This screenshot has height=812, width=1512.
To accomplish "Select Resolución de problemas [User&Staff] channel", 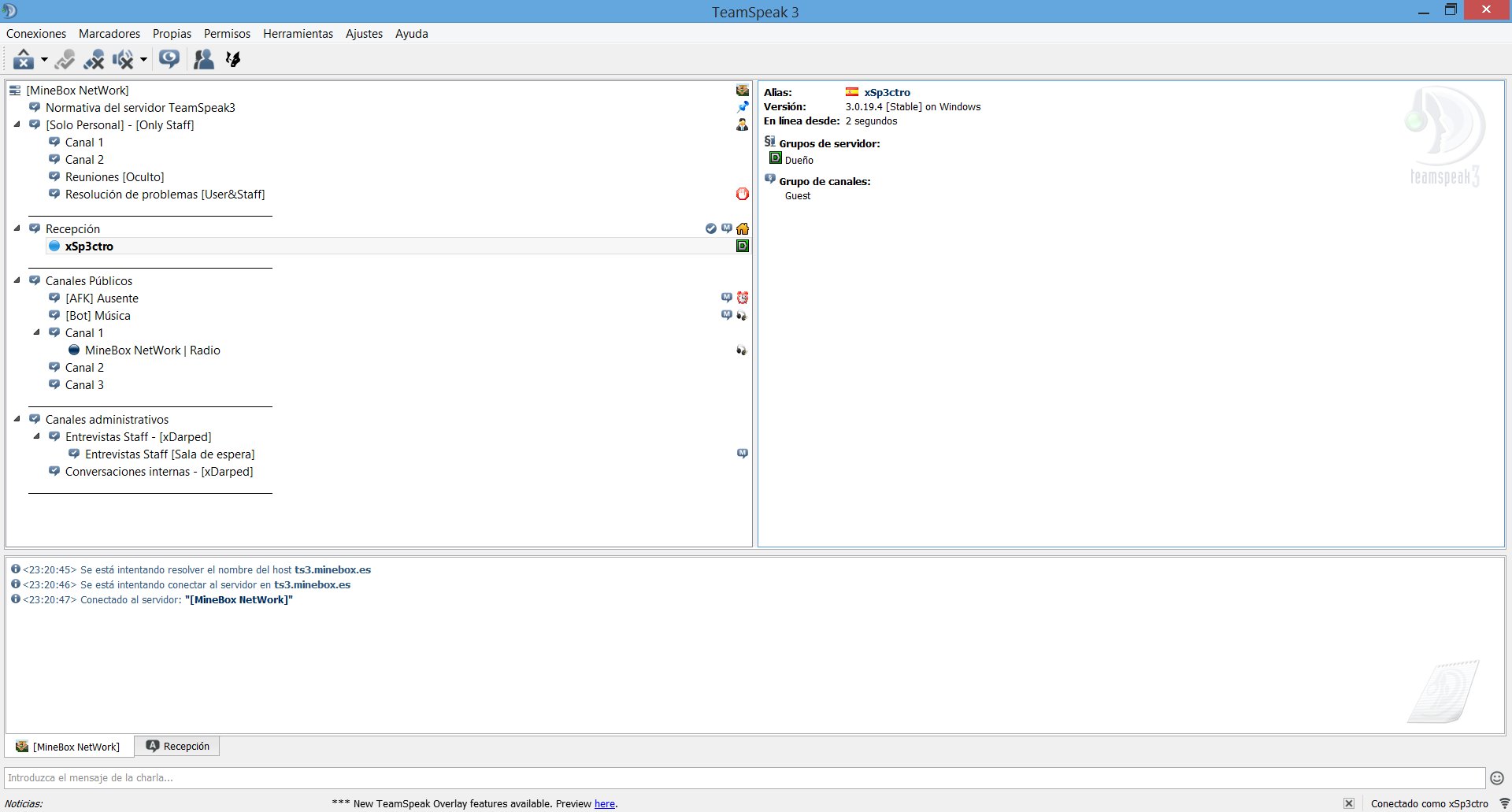I will point(165,195).
